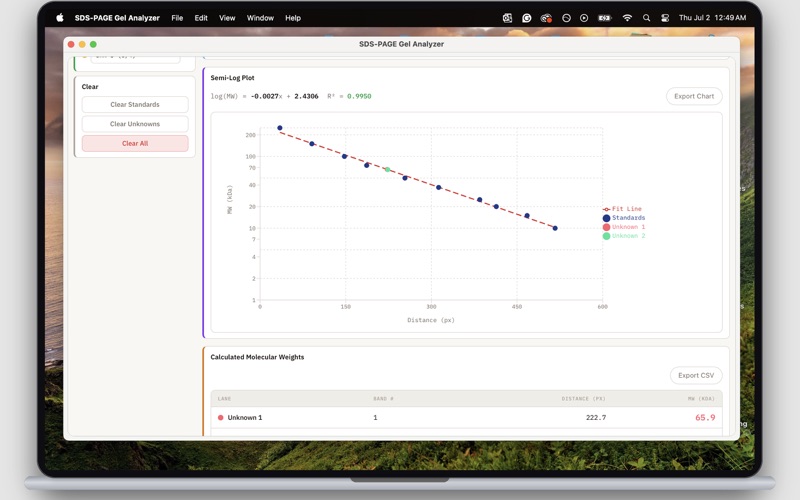This screenshot has height=500, width=800.
Task: Click the R² value 0.9950
Action: tap(359, 96)
